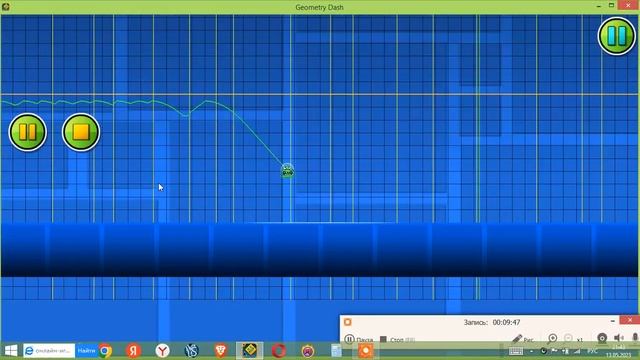Click the orange recorder logo in the panel
This screenshot has width=640, height=360.
click(347, 322)
